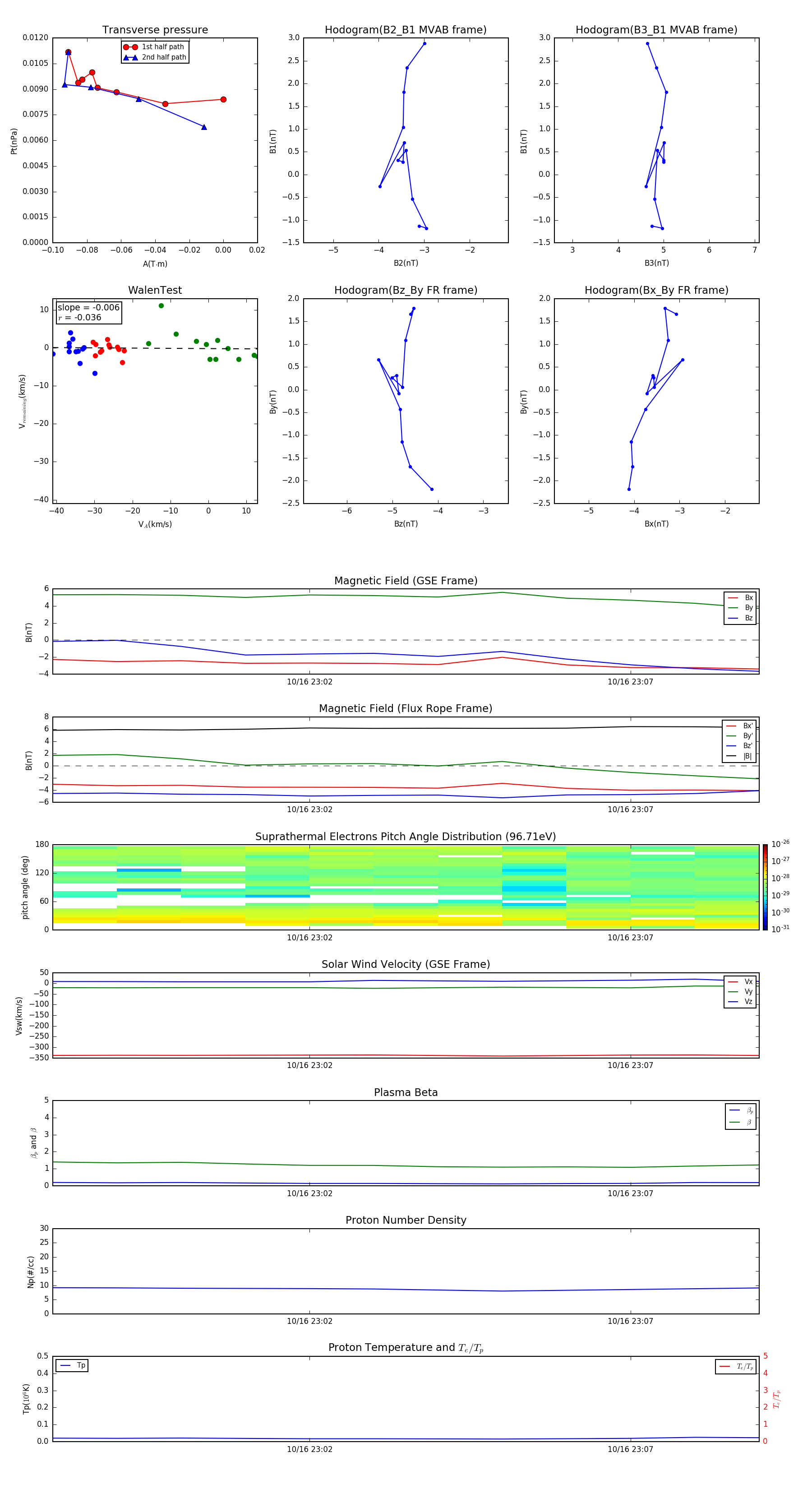The image size is (812, 1489).
Task: Click the 'pitch angle (deg)' axis label
Action: pyautogui.click(x=25, y=887)
